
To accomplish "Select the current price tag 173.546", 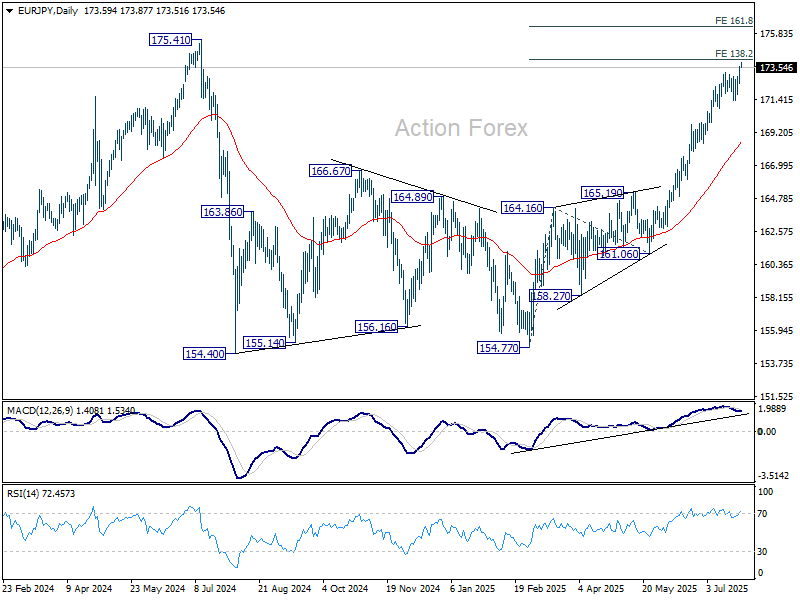I will 776,67.
